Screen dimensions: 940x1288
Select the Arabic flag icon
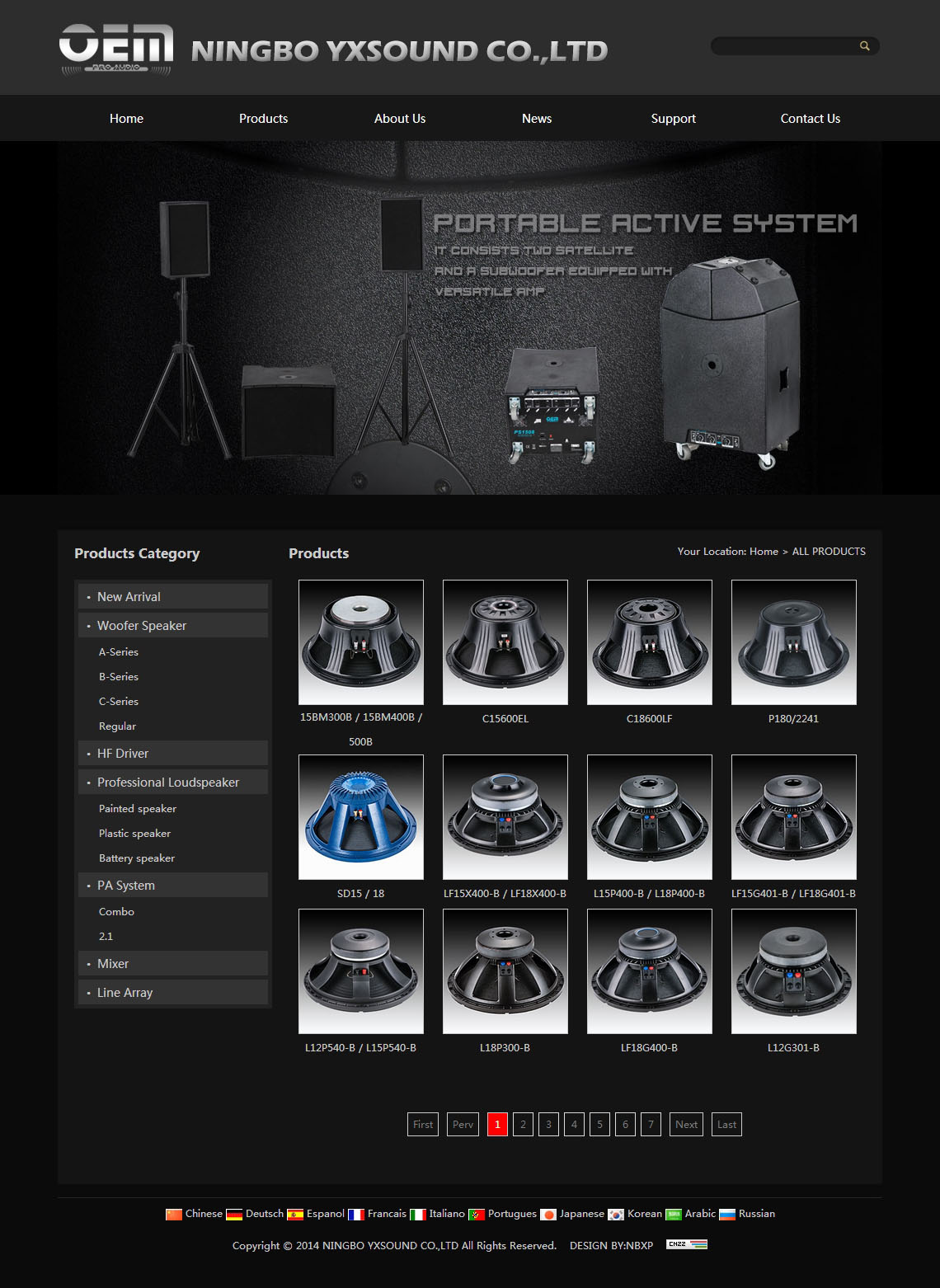point(674,1215)
